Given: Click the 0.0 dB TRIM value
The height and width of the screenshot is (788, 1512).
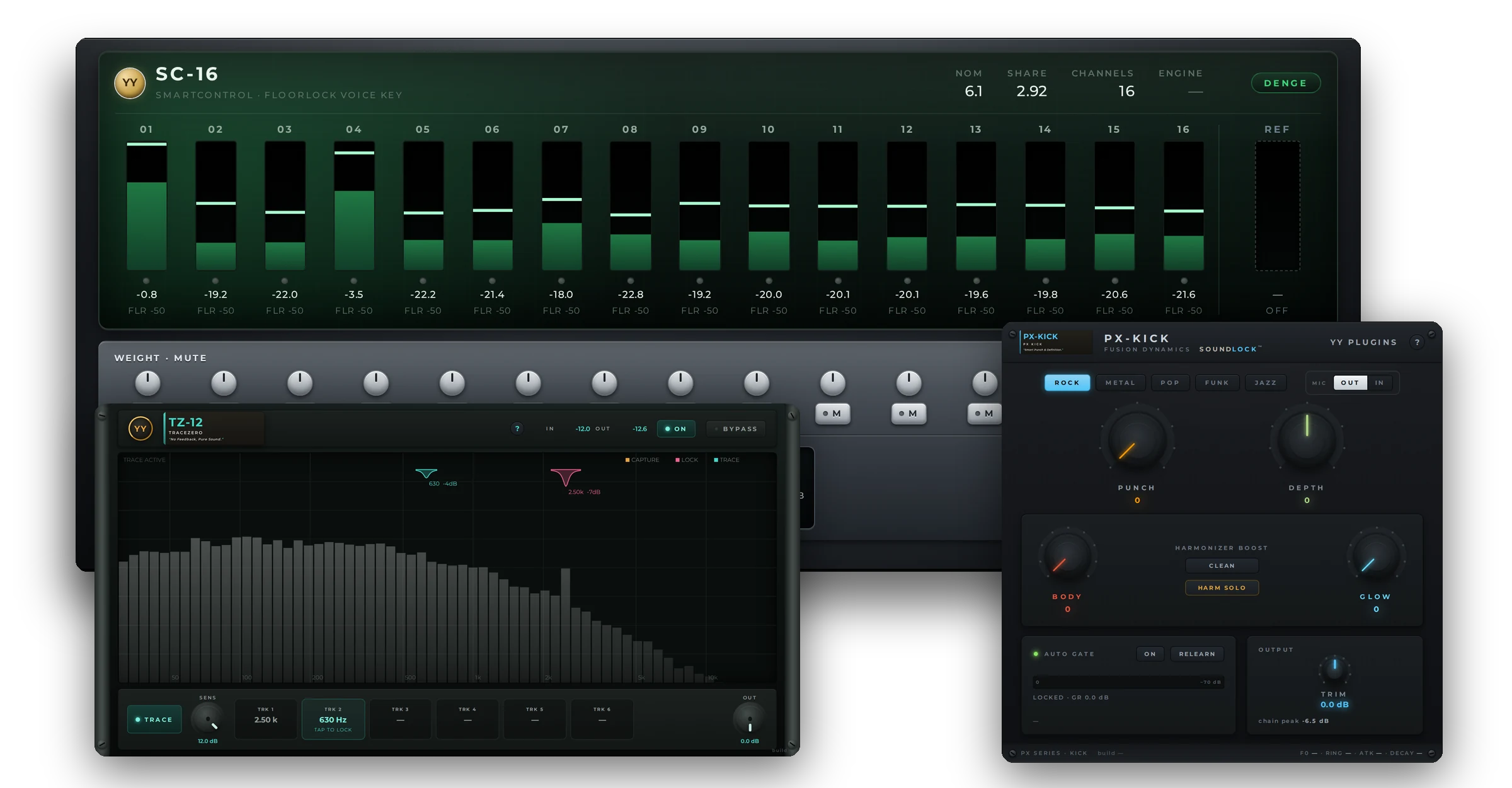Looking at the screenshot, I should [x=1334, y=705].
